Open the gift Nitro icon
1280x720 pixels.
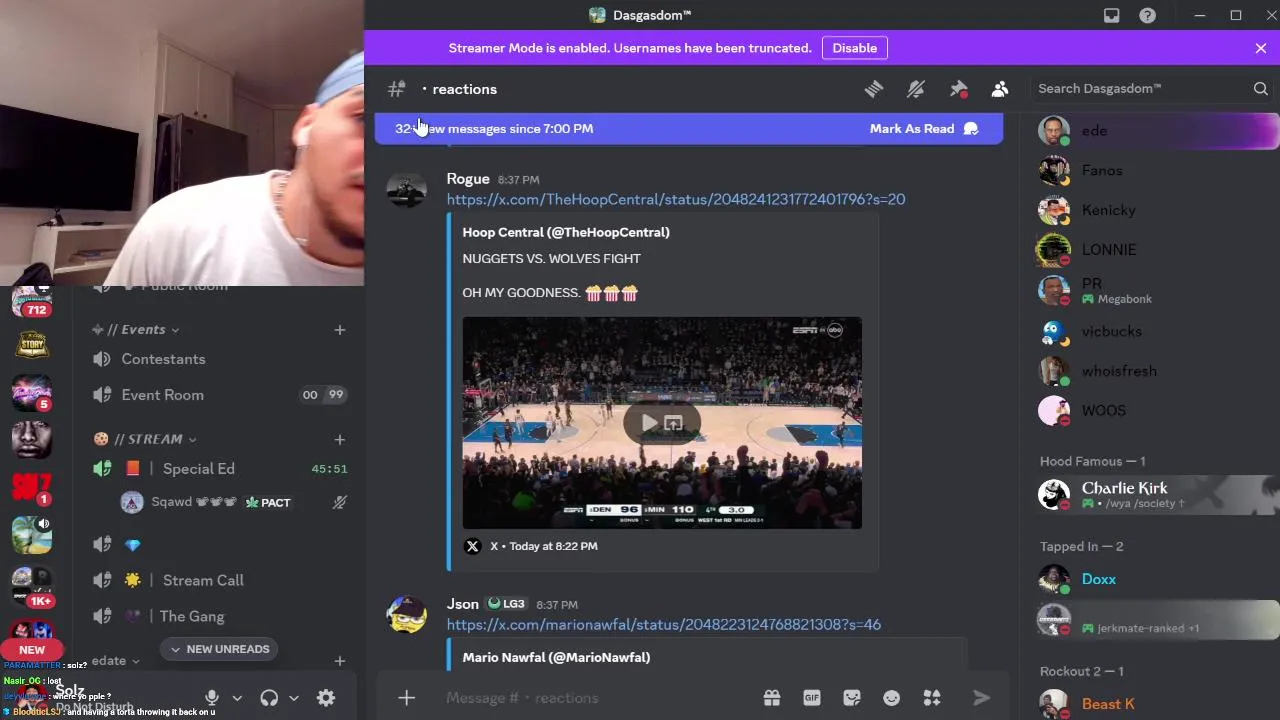pos(772,698)
